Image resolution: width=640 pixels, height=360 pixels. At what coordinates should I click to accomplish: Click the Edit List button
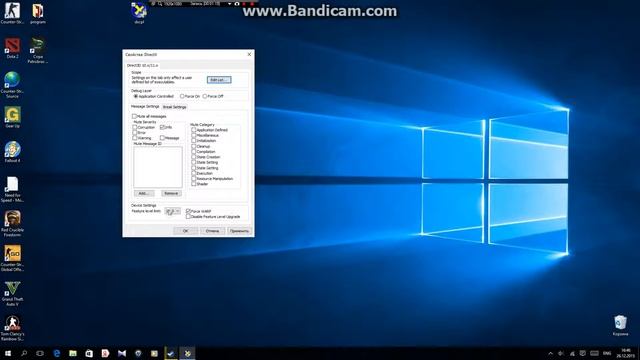pos(219,80)
